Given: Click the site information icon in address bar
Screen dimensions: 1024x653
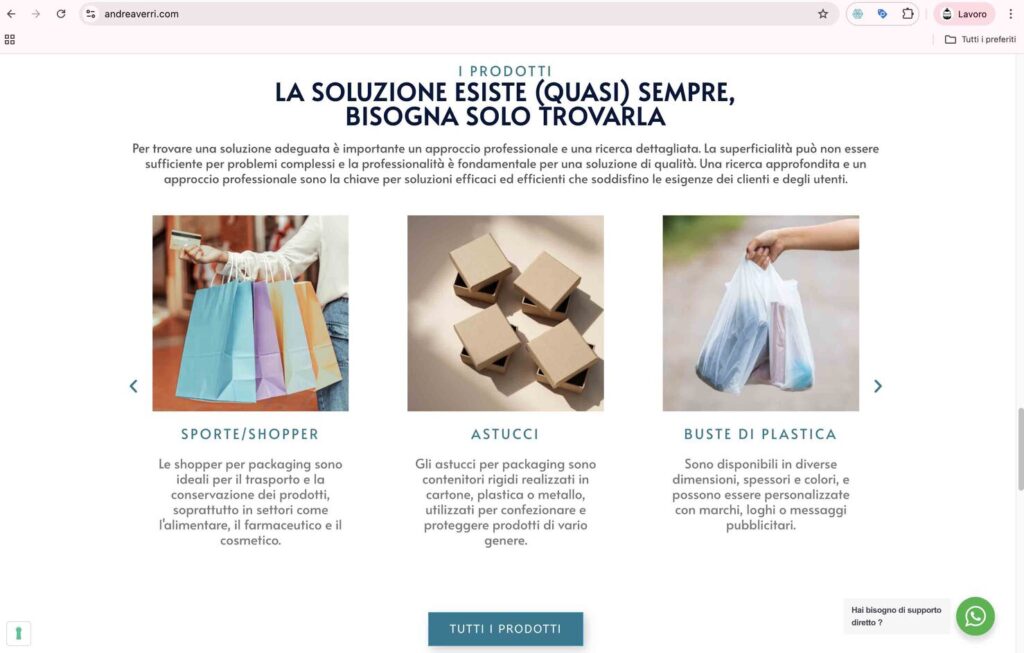Looking at the screenshot, I should pyautogui.click(x=91, y=14).
